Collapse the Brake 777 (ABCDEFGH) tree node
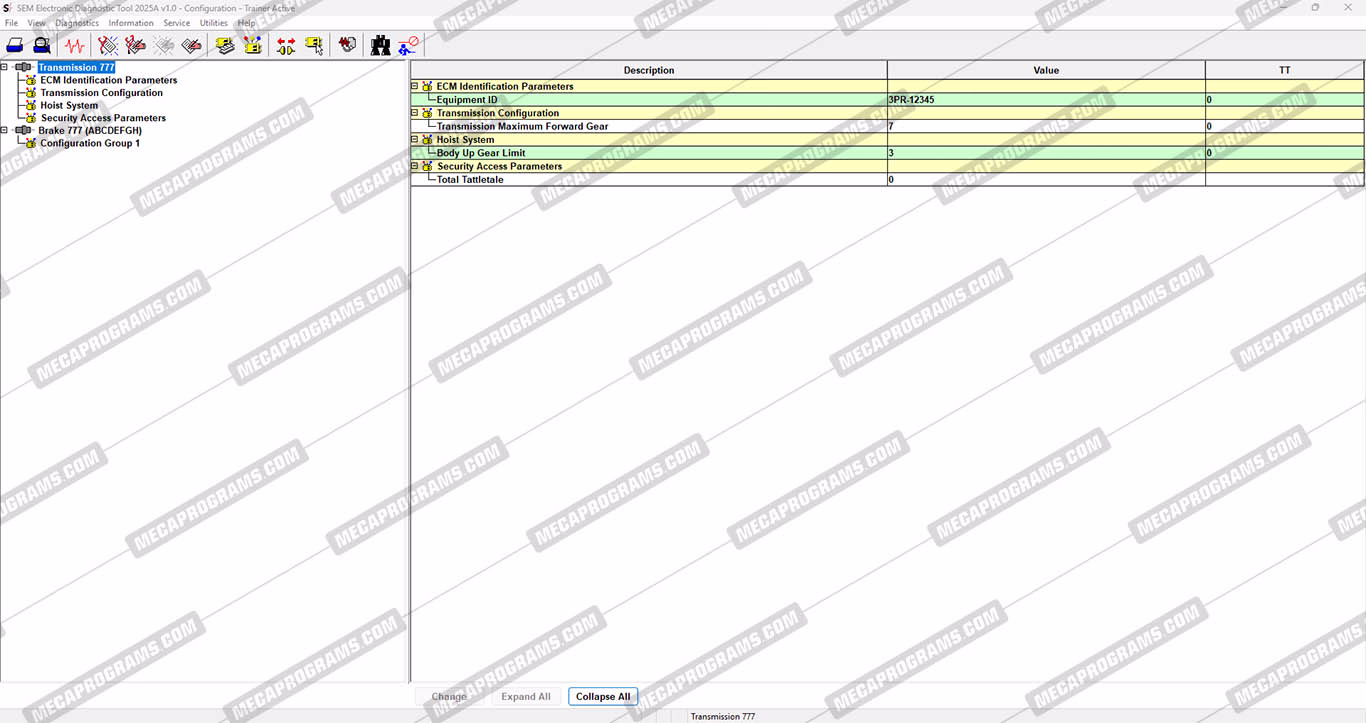 (x=4, y=130)
